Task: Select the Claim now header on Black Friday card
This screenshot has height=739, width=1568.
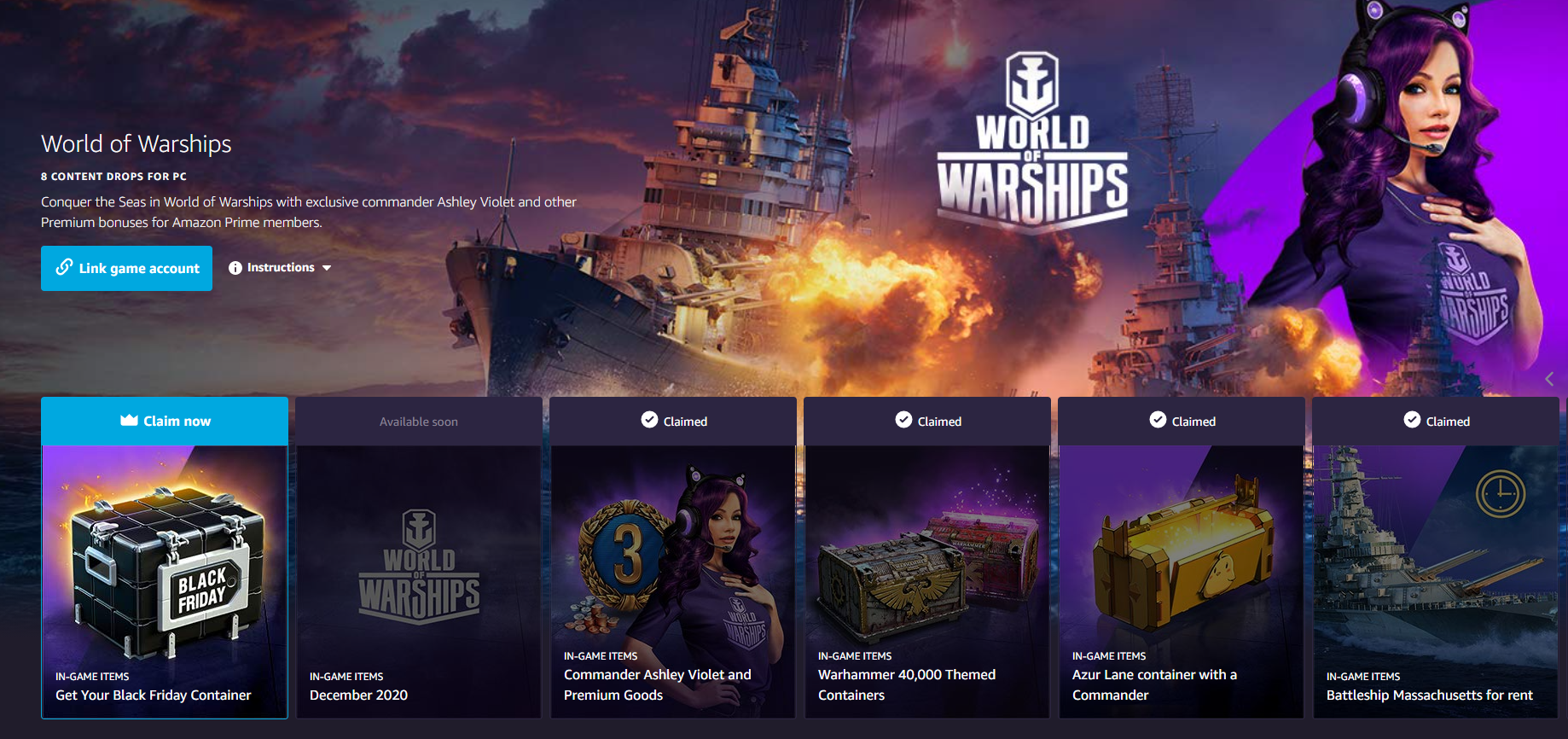Action: tap(165, 421)
